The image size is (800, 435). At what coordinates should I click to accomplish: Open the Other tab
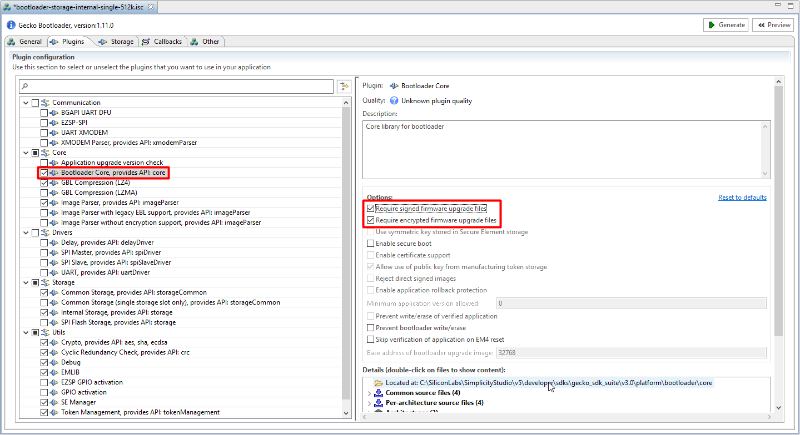pos(205,42)
